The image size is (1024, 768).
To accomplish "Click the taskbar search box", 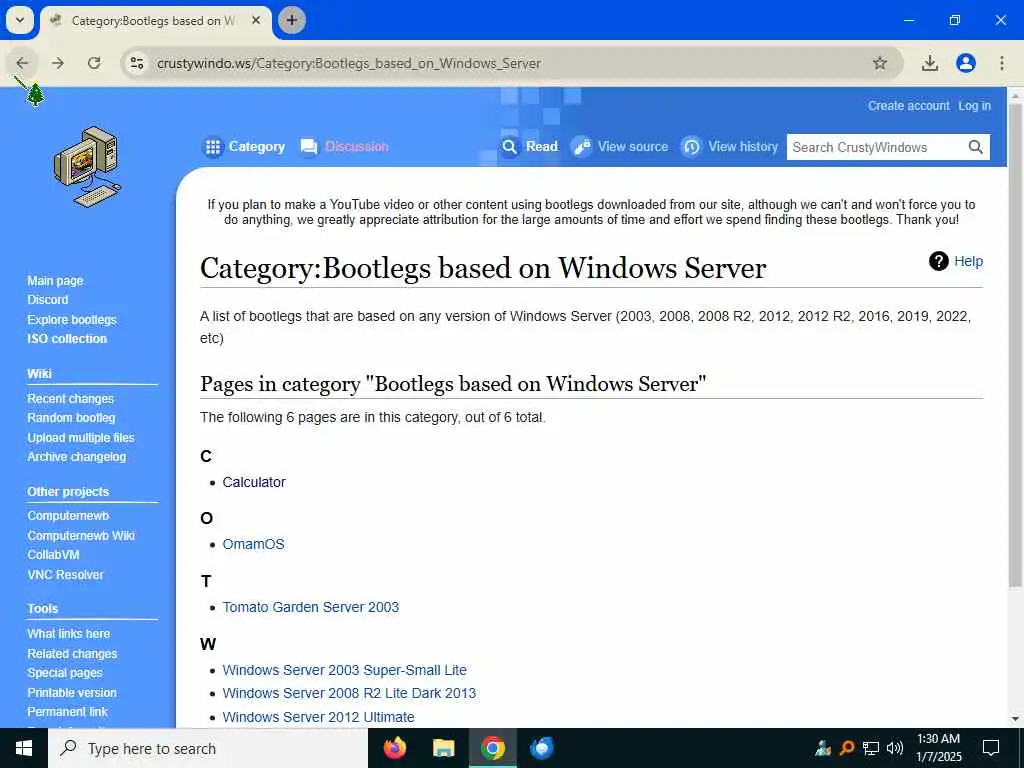I will (208, 748).
